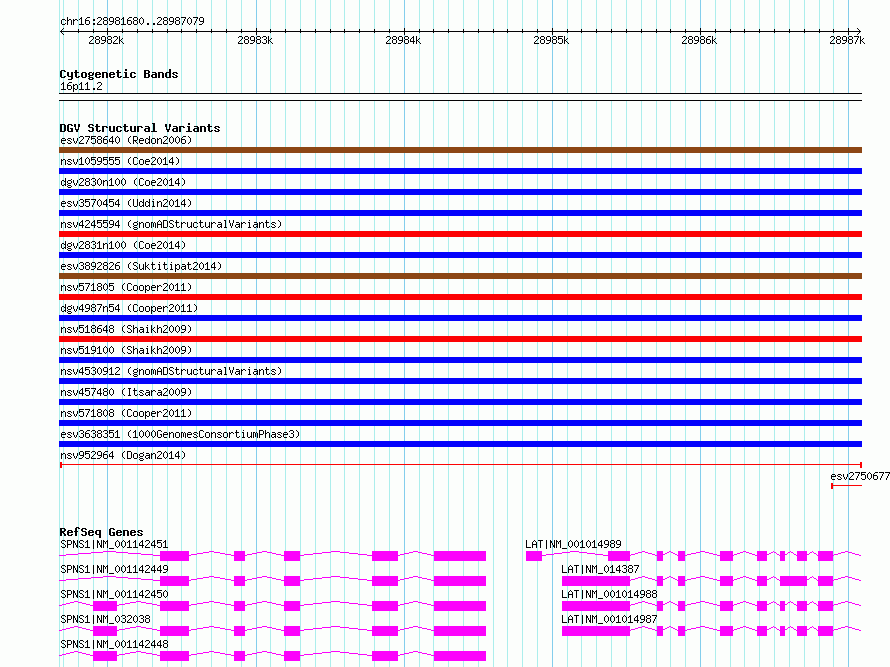Open the SPNS1|NM_001142451 transcript label

[x=114, y=544]
